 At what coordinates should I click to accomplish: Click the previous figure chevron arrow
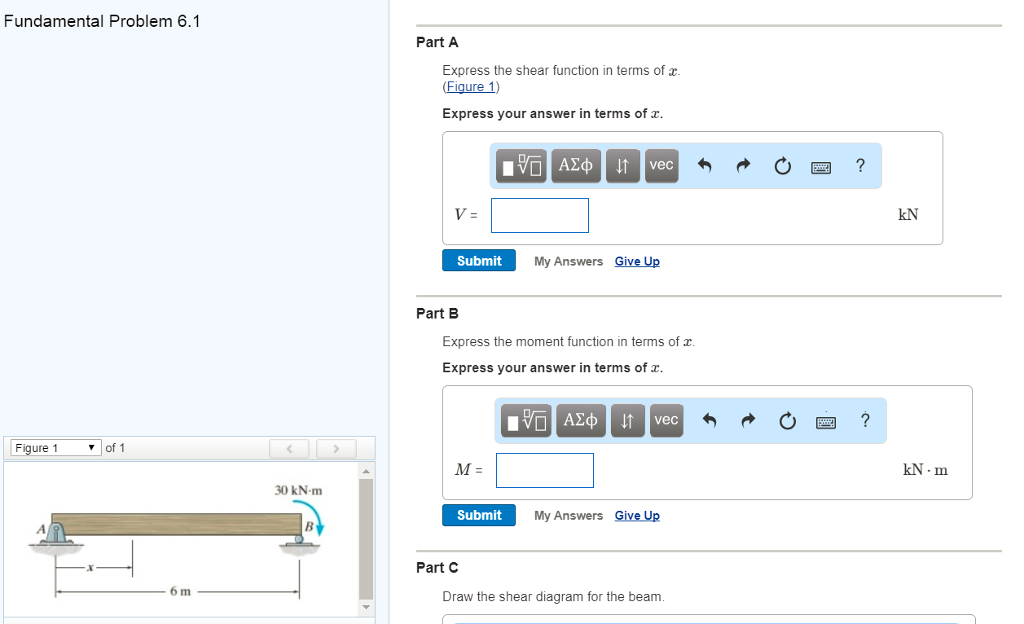point(289,448)
